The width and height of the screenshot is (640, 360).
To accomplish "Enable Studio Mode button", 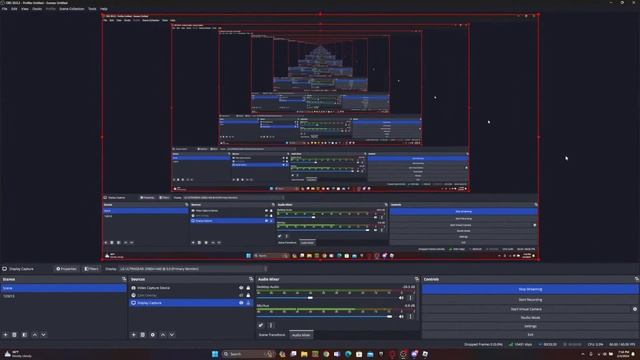I will click(530, 318).
